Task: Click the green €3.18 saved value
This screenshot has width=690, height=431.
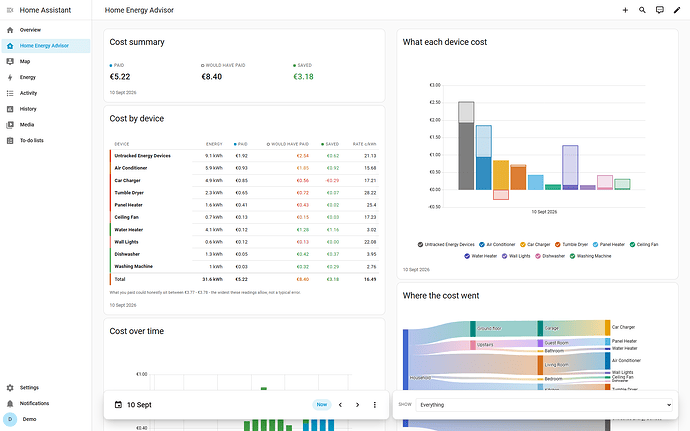Action: (304, 77)
